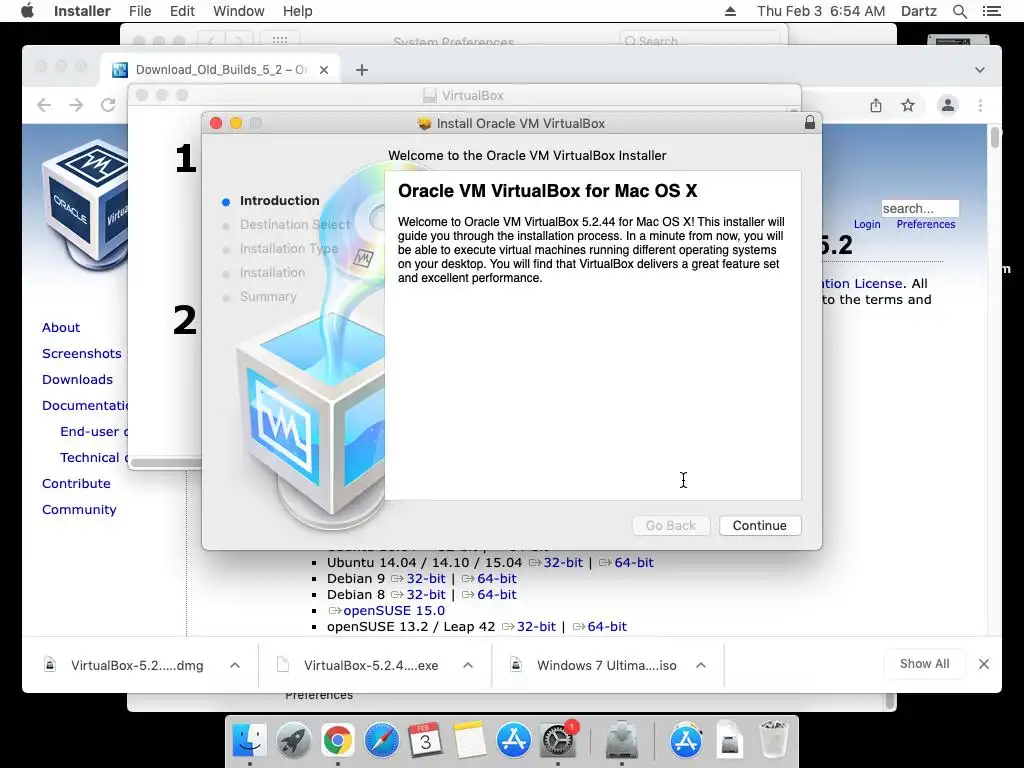The height and width of the screenshot is (768, 1024).
Task: Open Notes icon in Dock
Action: pyautogui.click(x=470, y=741)
